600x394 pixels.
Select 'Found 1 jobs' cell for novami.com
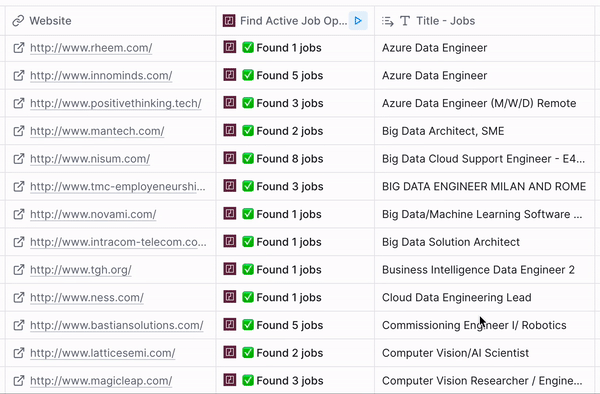coord(295,214)
